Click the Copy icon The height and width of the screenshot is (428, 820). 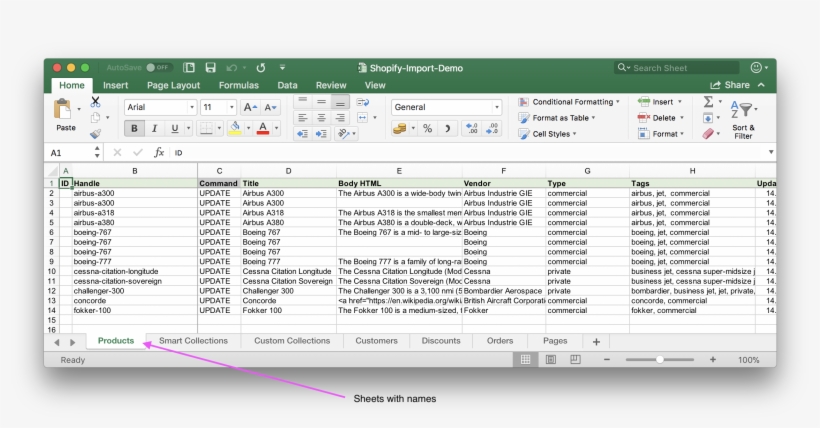pos(95,118)
